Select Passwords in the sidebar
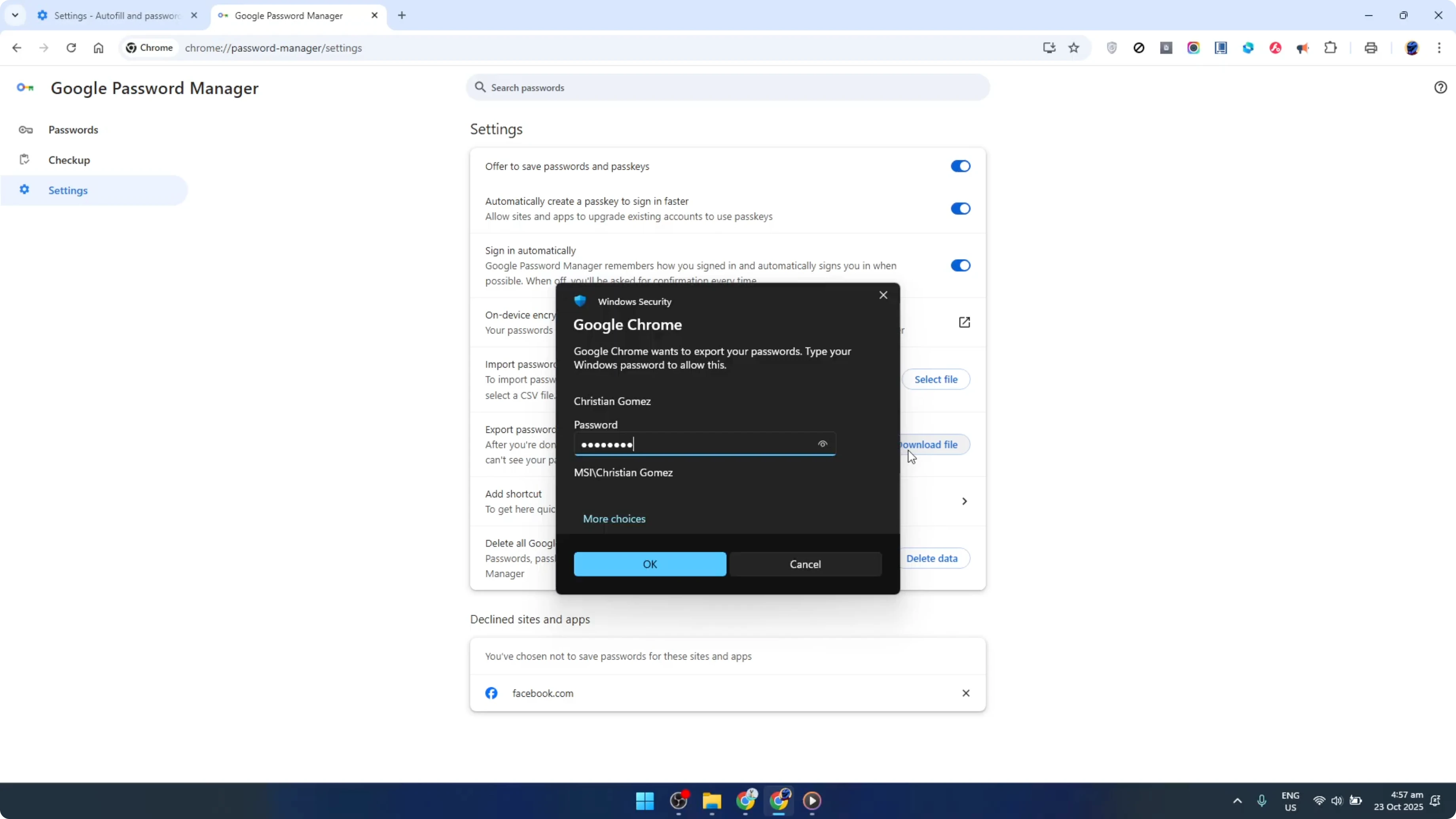The image size is (1456, 819). pos(72,129)
